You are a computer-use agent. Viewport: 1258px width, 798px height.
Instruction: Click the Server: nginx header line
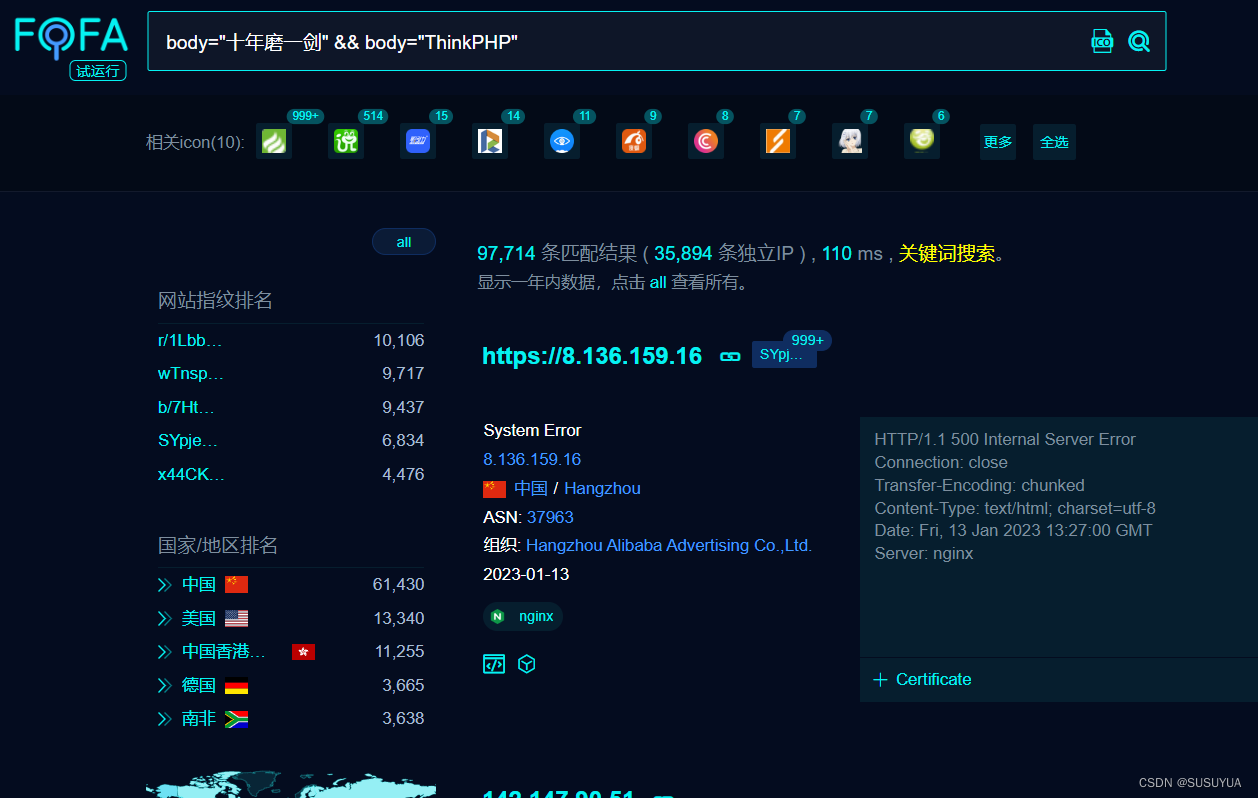[924, 553]
